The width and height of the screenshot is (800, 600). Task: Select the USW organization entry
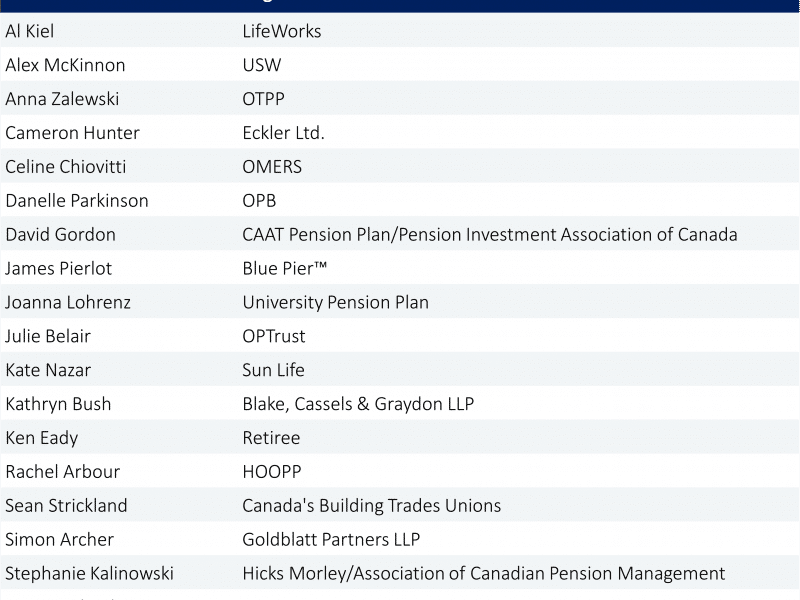pos(262,65)
